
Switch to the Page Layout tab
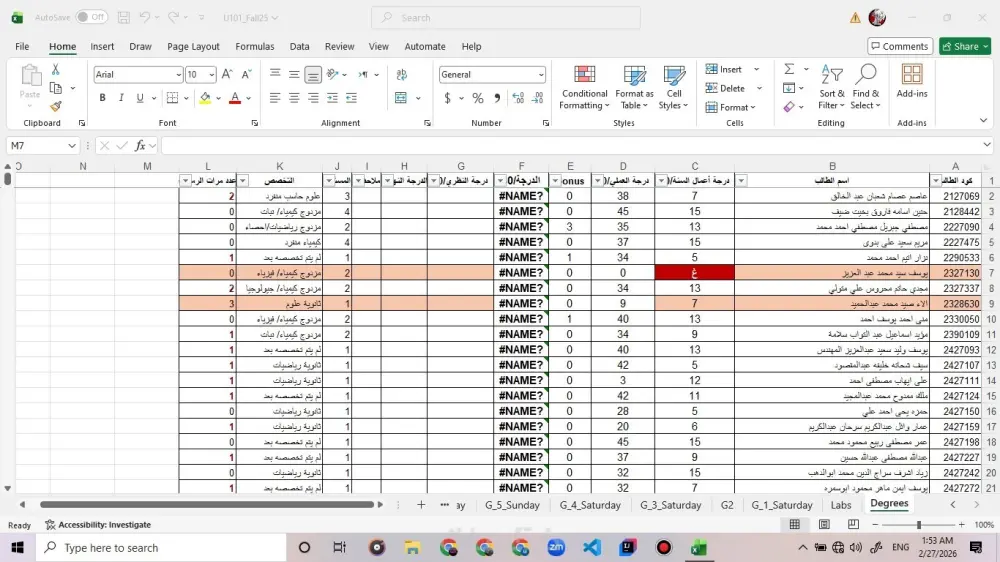(193, 47)
